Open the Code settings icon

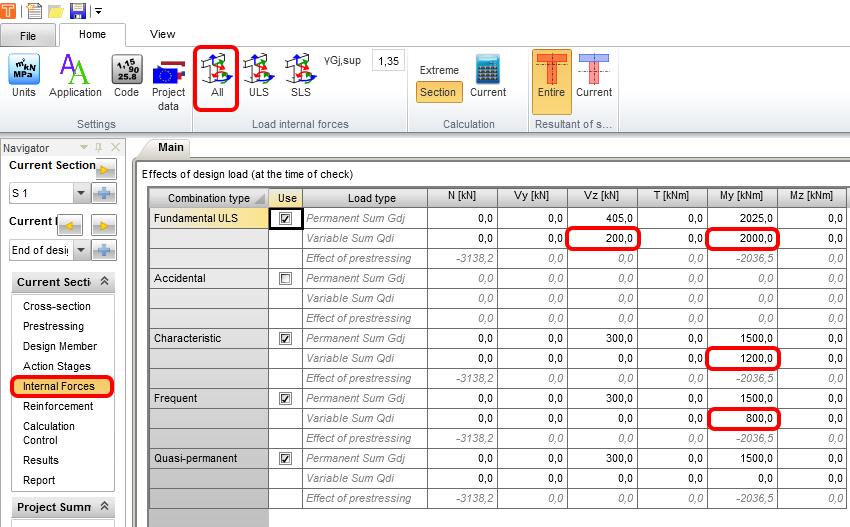click(x=126, y=76)
